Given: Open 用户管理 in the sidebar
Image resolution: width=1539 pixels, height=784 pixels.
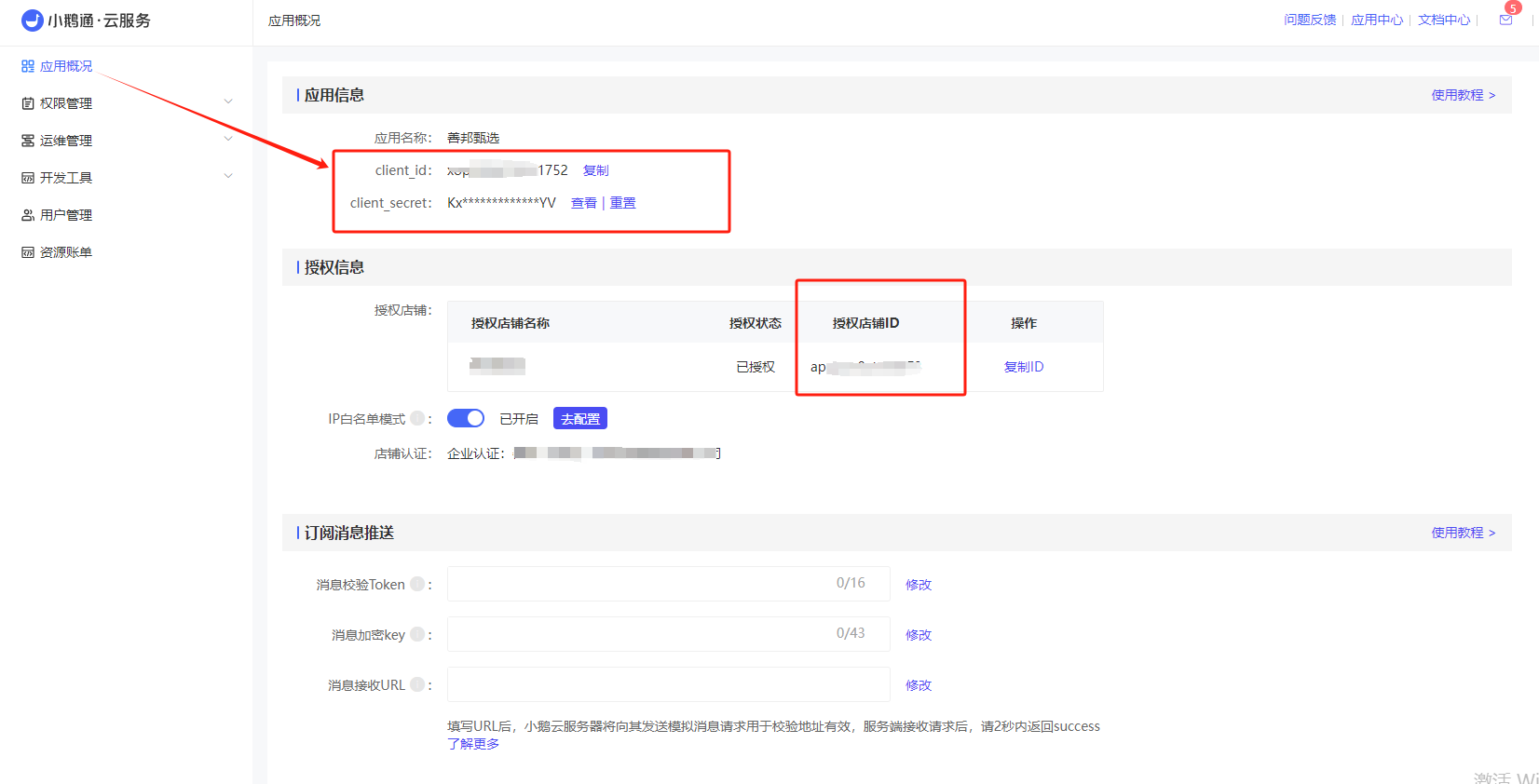Looking at the screenshot, I should [x=65, y=215].
